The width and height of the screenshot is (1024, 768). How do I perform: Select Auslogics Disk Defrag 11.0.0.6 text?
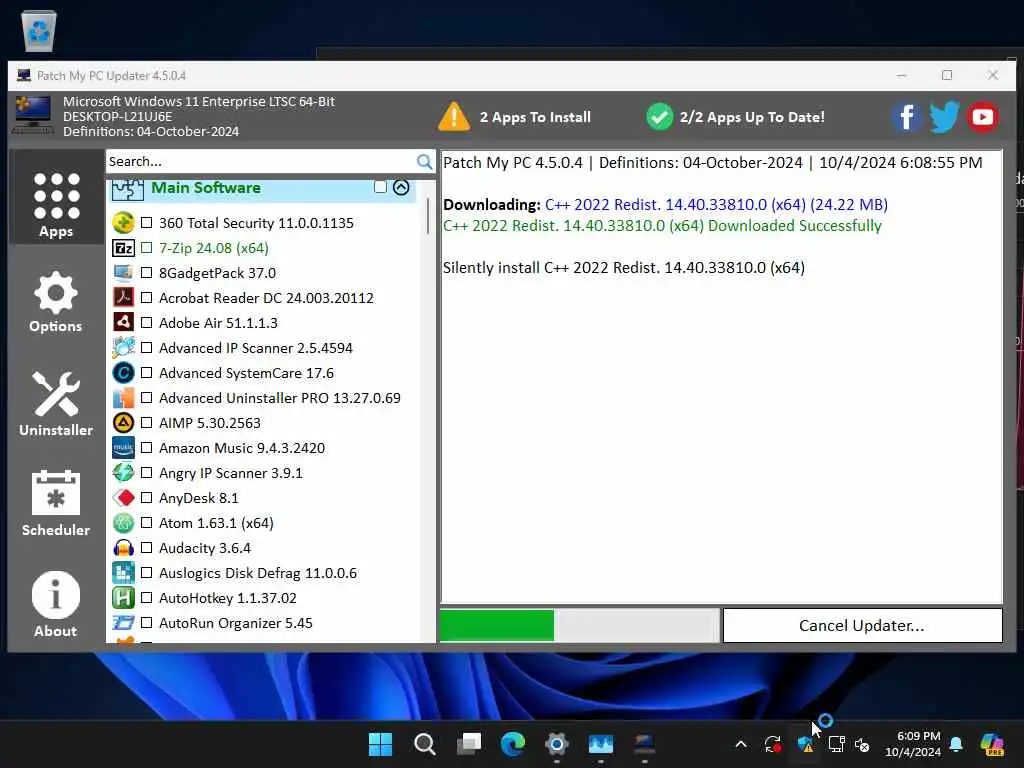click(258, 573)
